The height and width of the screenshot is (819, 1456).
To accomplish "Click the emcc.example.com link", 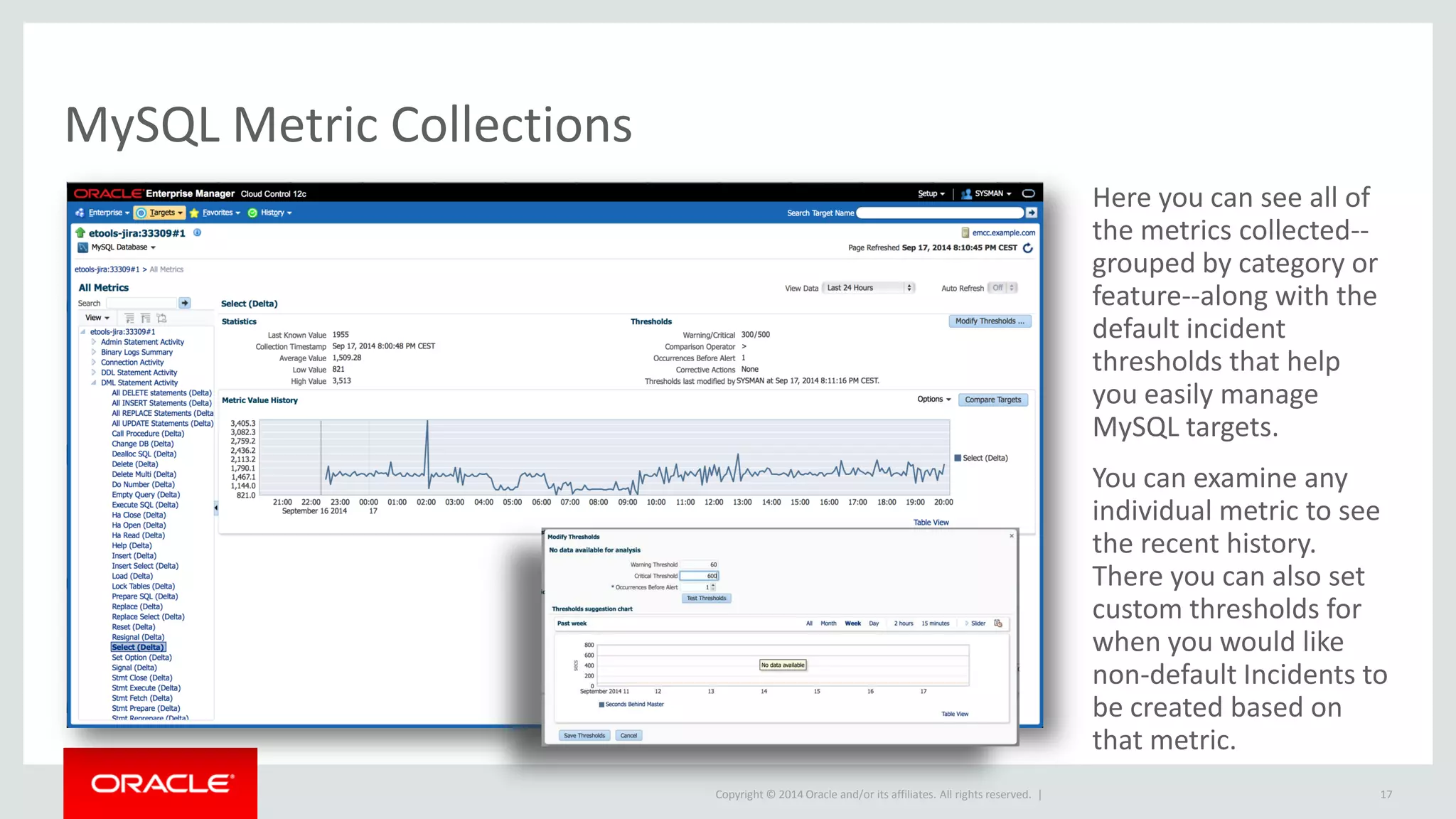I will click(x=1004, y=232).
